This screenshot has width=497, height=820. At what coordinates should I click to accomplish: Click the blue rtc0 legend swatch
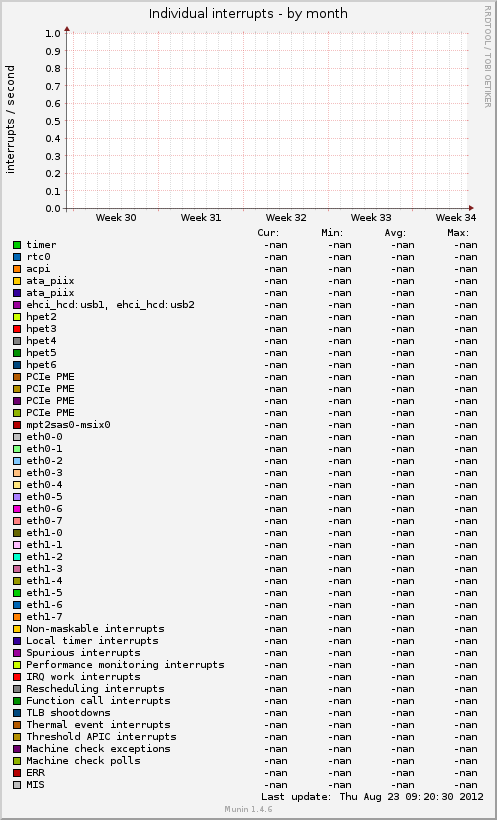coord(17,257)
